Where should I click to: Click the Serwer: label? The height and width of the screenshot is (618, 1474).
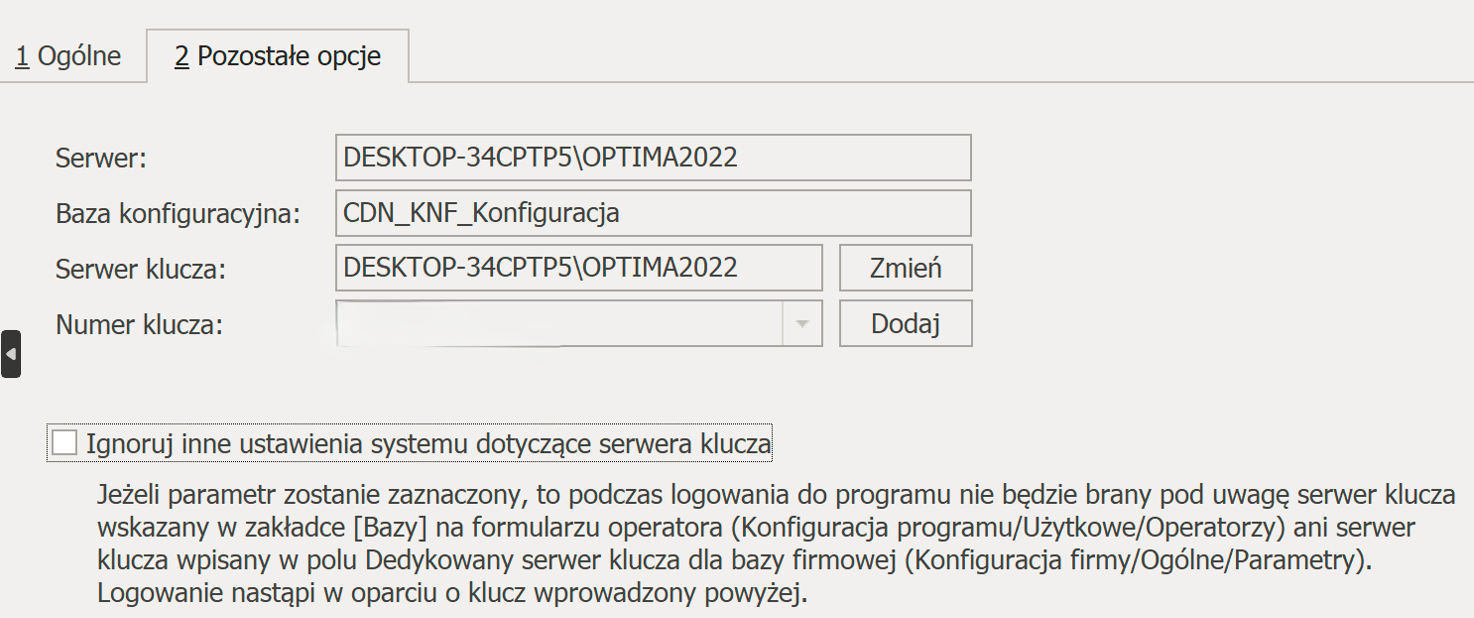click(102, 158)
